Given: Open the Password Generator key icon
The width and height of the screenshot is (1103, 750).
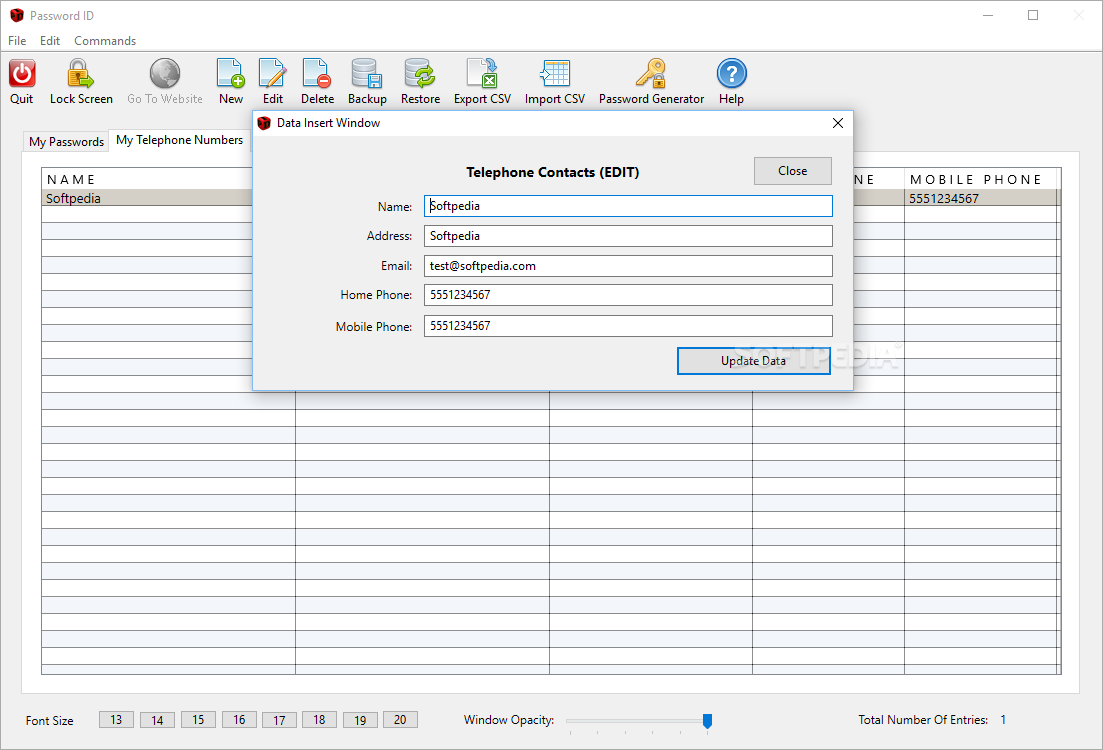Looking at the screenshot, I should click(651, 73).
